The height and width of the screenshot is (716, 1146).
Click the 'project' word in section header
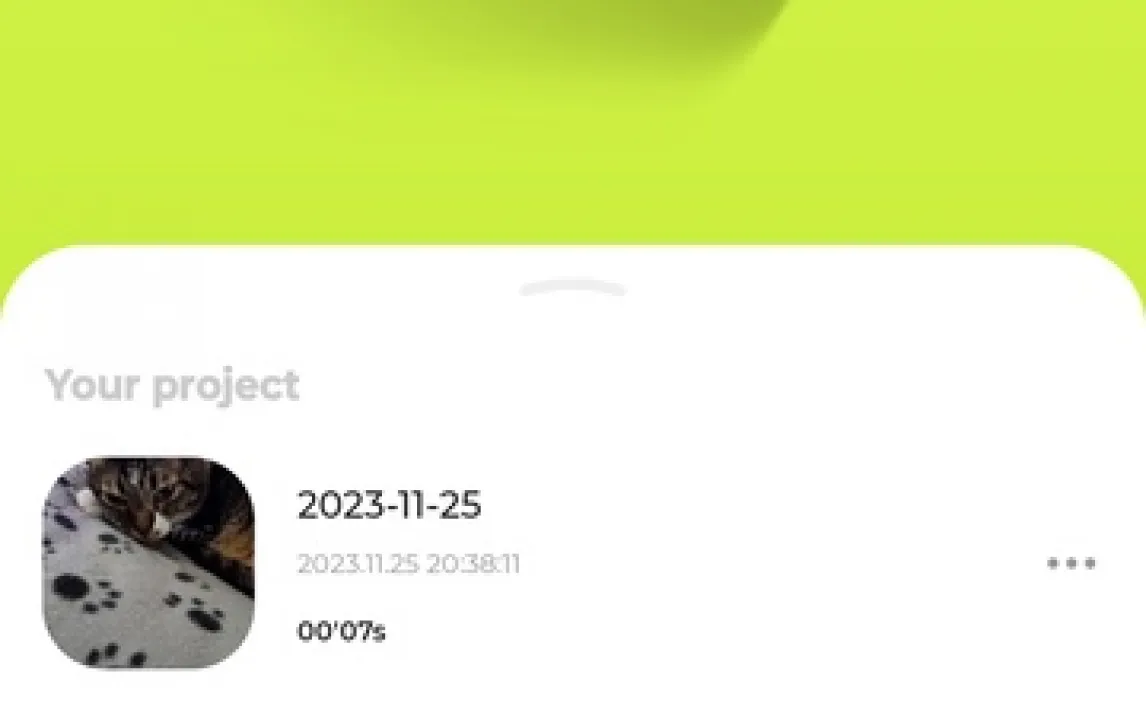226,387
